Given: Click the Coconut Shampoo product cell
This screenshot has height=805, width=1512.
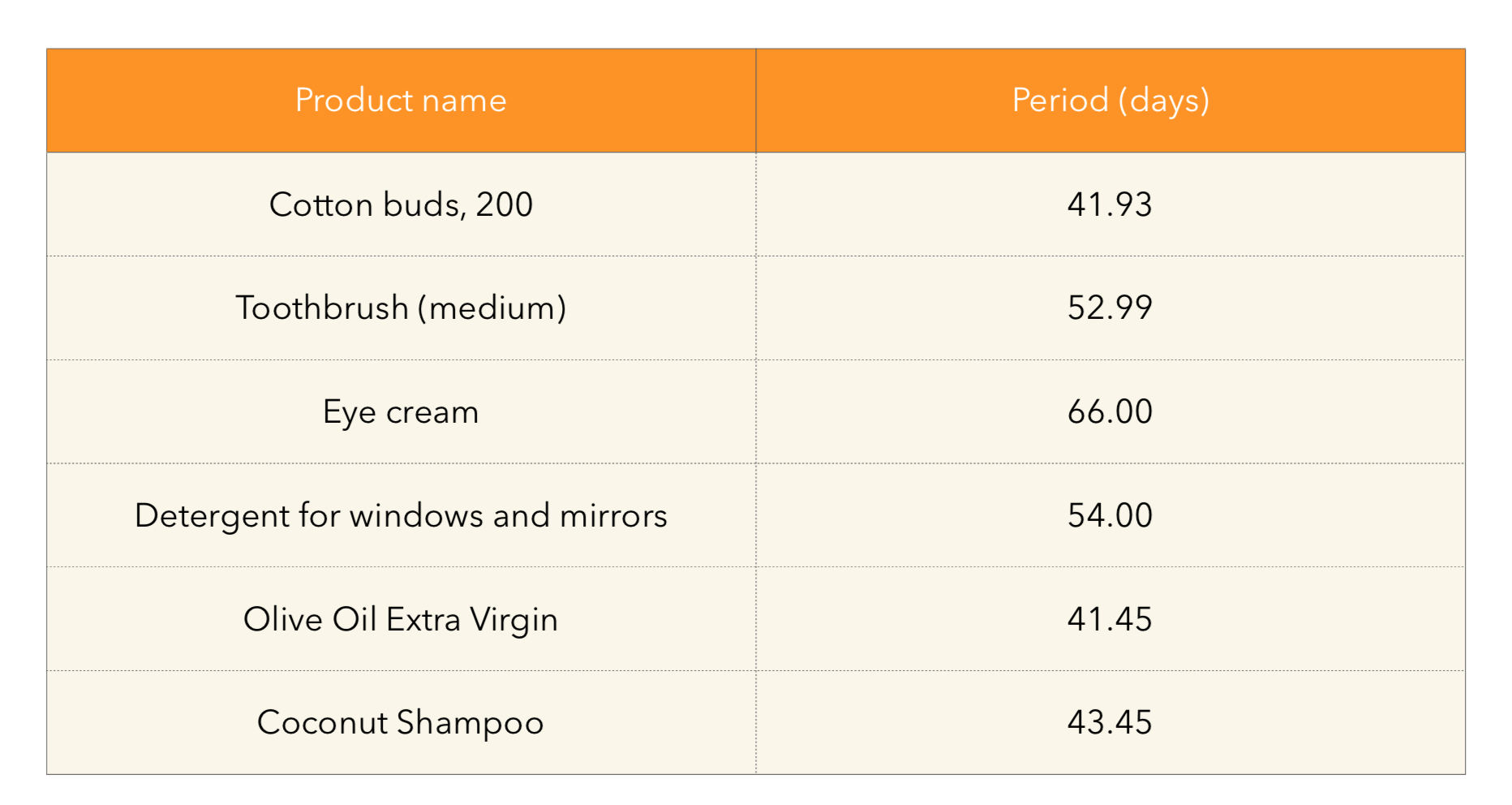Looking at the screenshot, I should click(401, 723).
